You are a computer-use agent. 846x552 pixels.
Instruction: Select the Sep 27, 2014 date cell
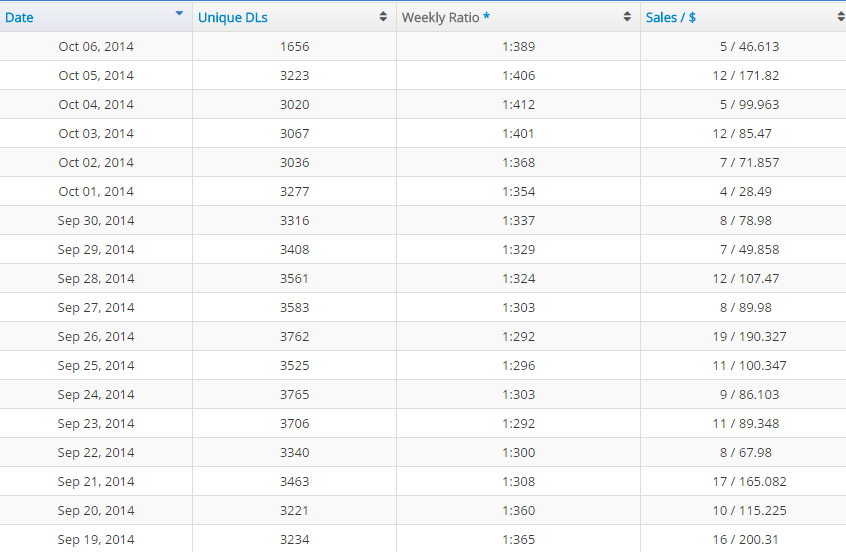point(96,308)
